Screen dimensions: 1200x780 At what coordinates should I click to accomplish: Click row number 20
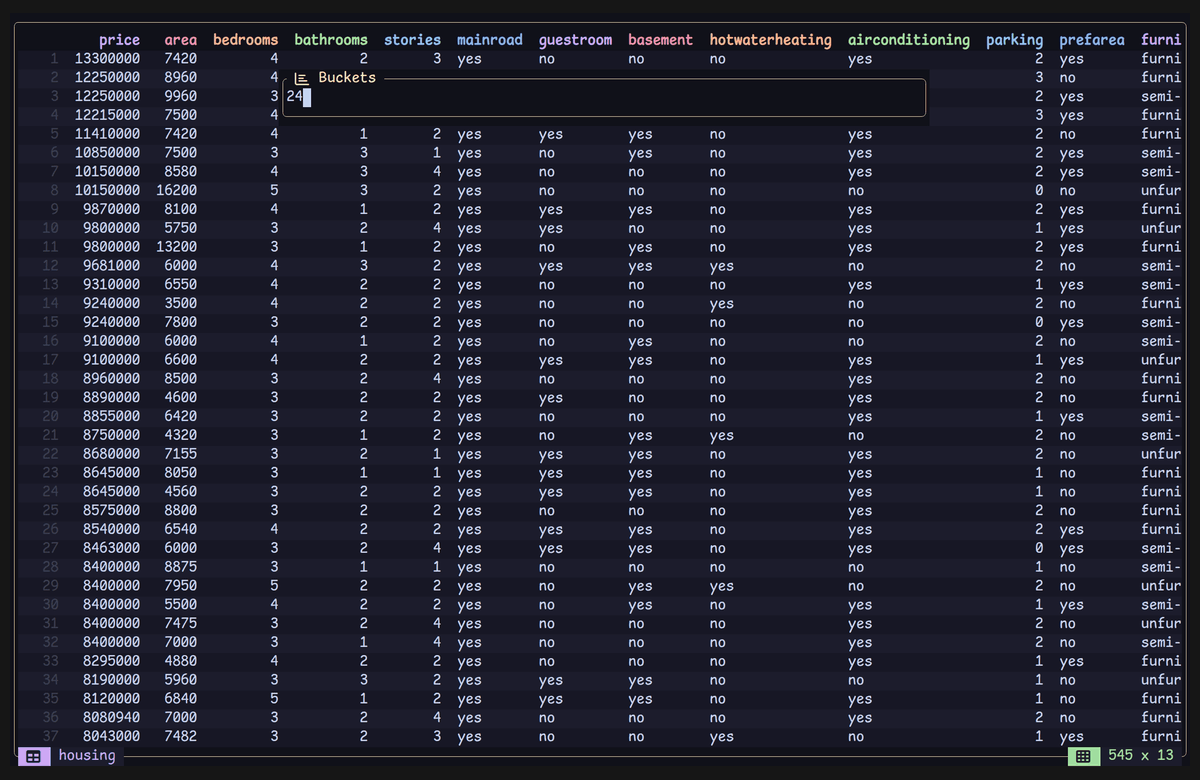pyautogui.click(x=53, y=416)
